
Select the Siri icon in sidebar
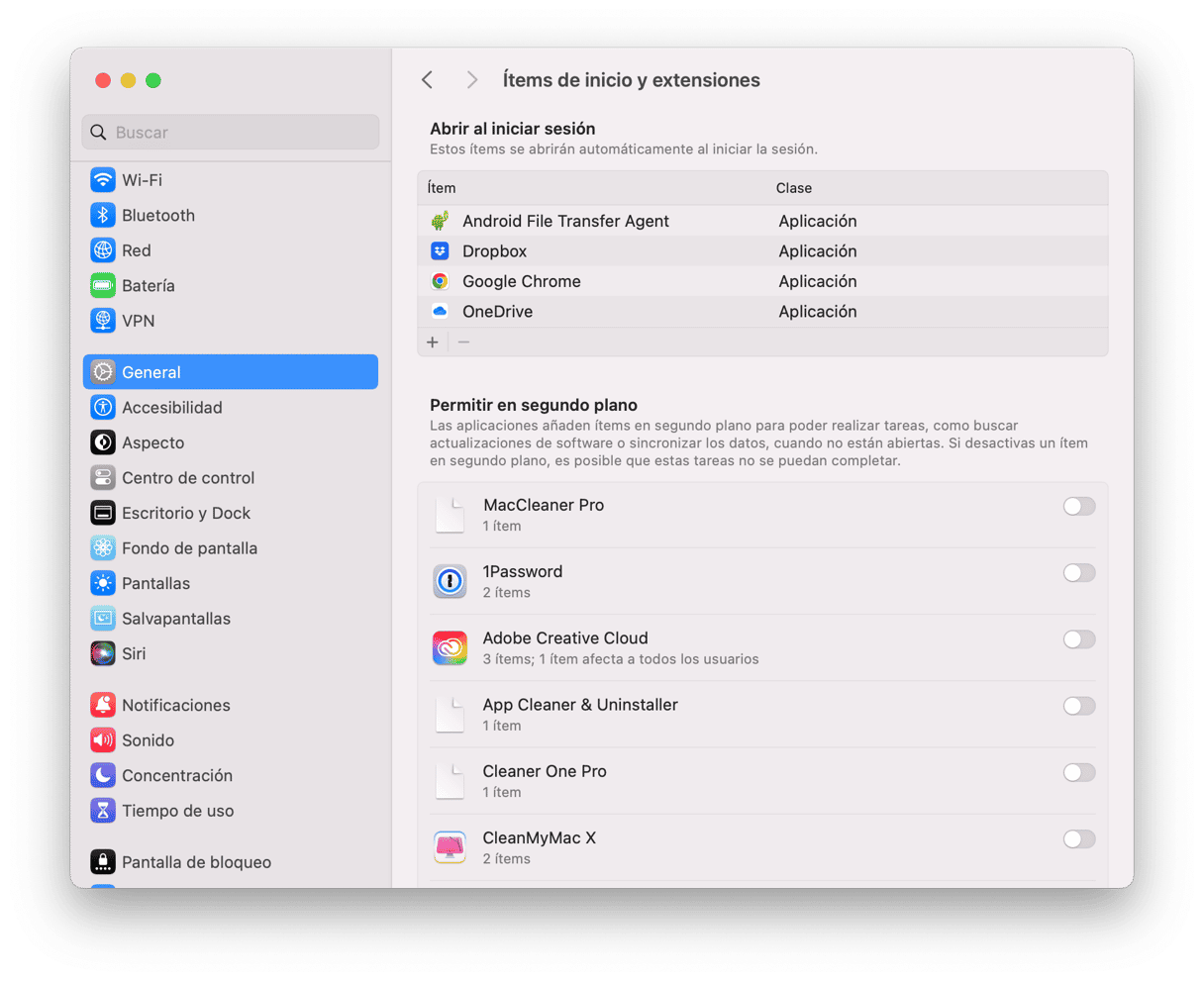103,653
